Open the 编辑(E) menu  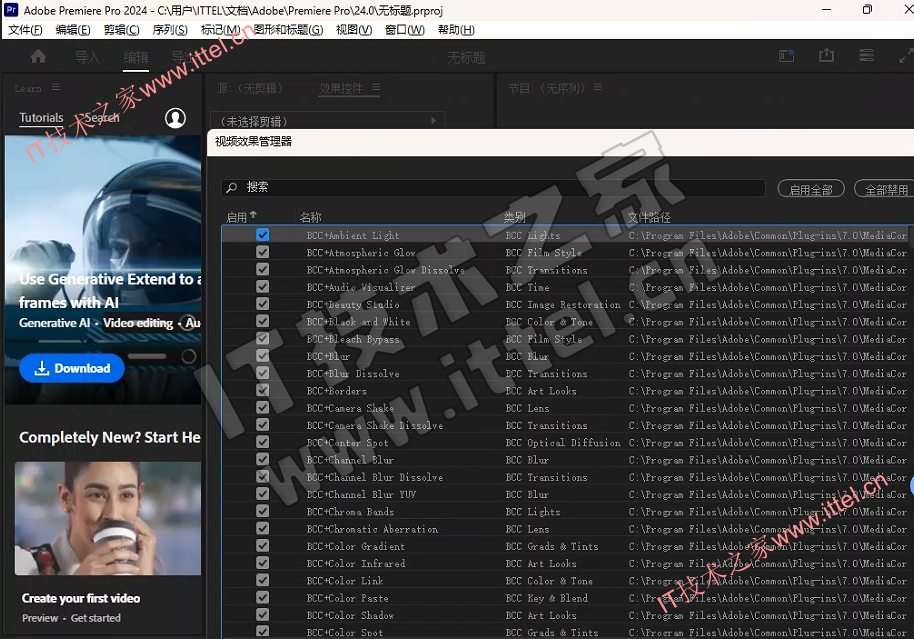(73, 30)
